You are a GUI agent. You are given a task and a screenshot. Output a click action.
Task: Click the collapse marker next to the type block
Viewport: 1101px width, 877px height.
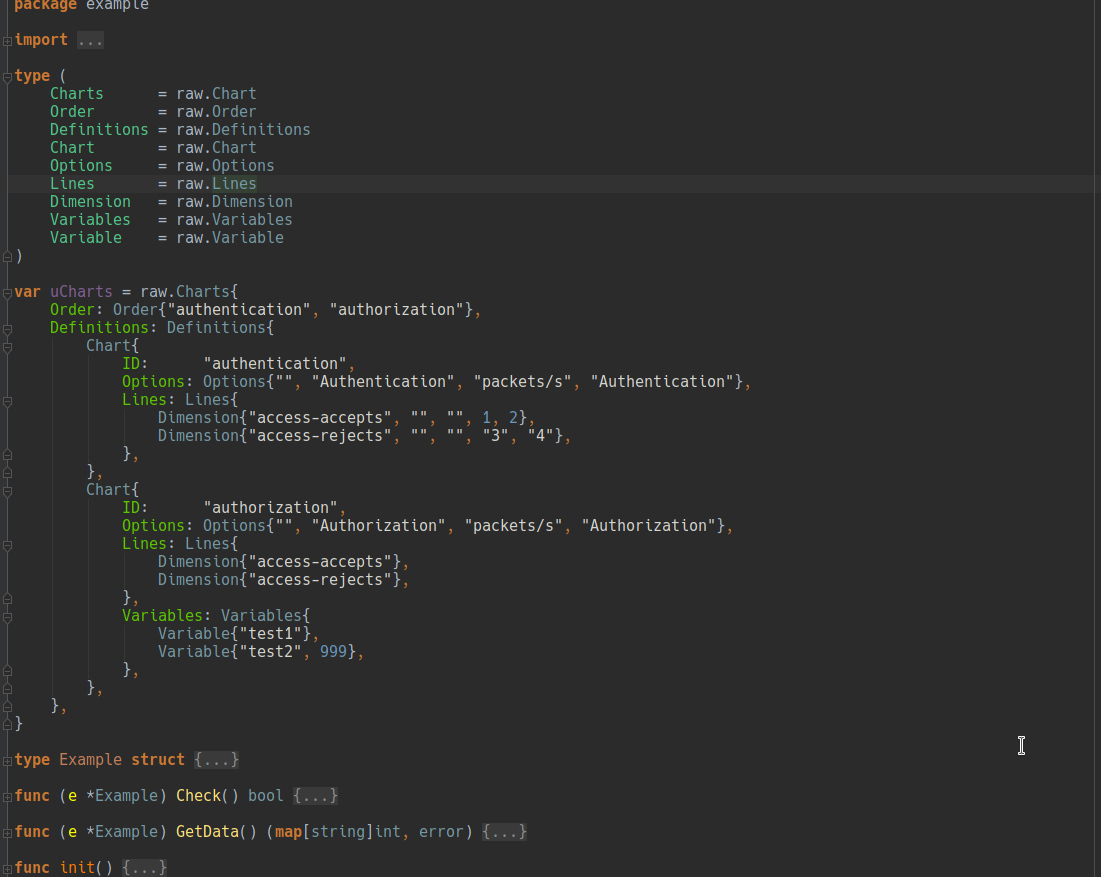pyautogui.click(x=7, y=75)
